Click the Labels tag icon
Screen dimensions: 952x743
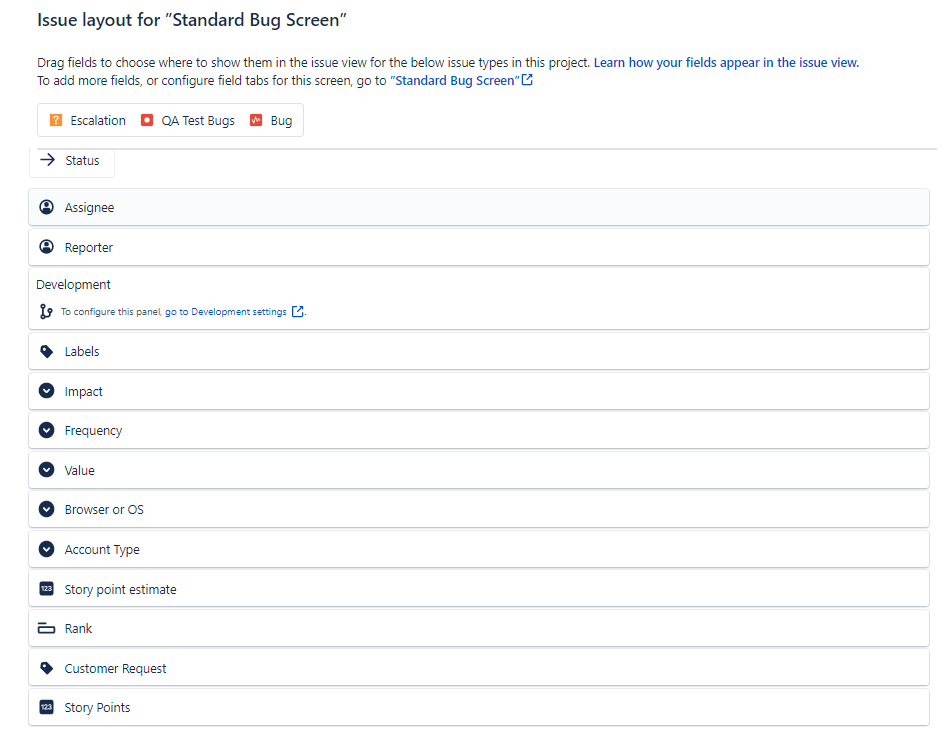click(x=46, y=352)
